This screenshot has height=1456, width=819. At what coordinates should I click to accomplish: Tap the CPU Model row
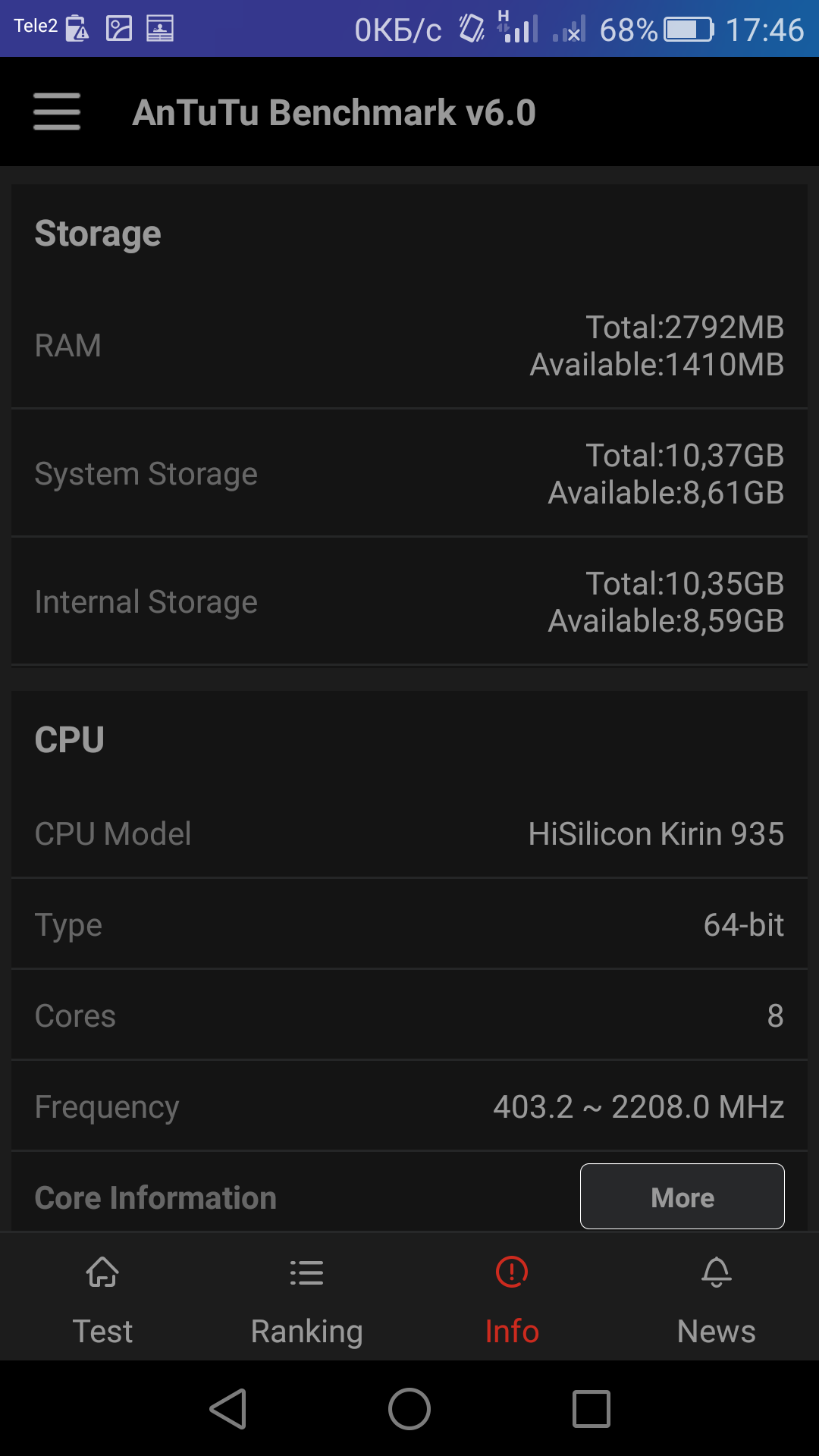(x=409, y=834)
